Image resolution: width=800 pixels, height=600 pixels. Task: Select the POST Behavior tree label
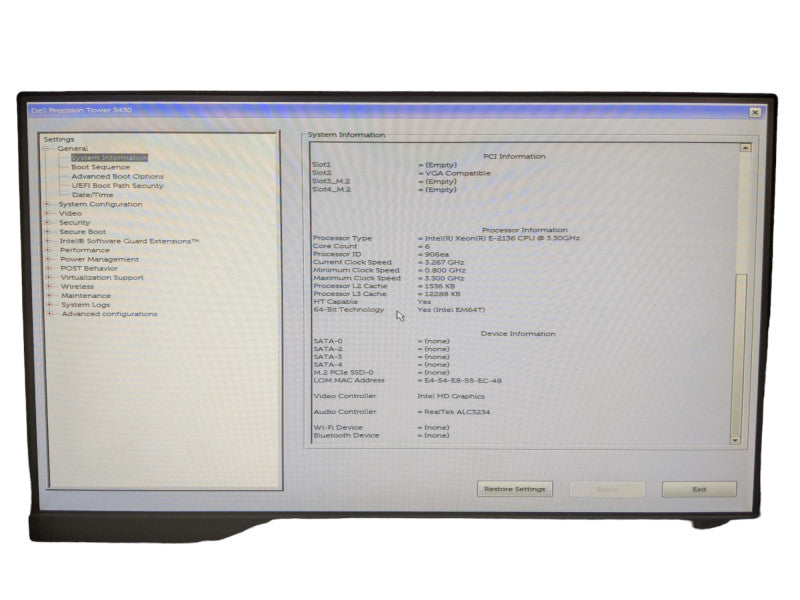coord(89,269)
